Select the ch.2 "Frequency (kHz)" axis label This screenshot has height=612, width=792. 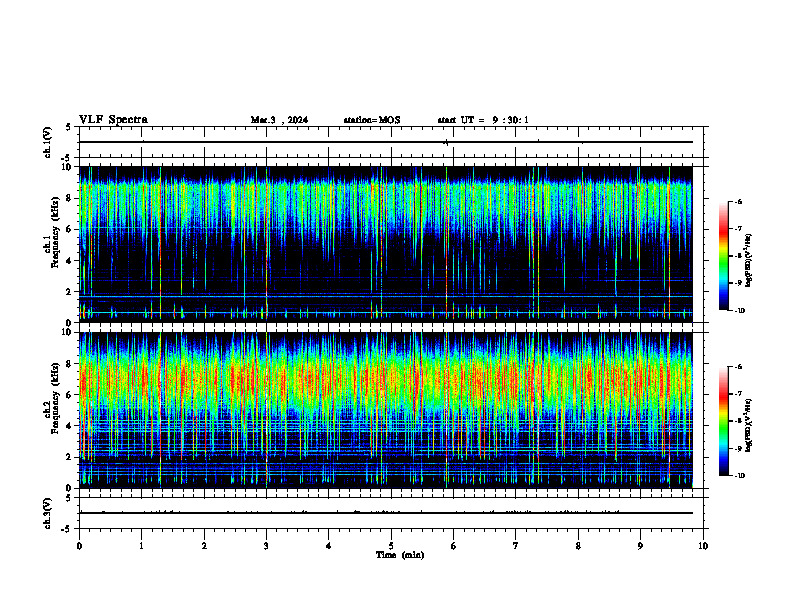pos(57,399)
